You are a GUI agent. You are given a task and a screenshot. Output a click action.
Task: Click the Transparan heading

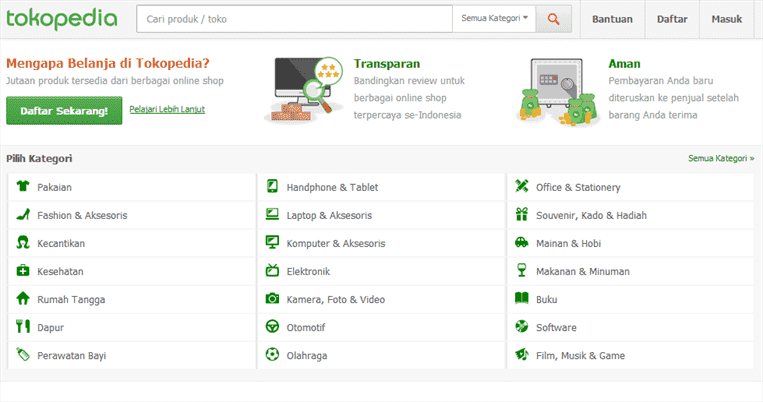coord(387,64)
